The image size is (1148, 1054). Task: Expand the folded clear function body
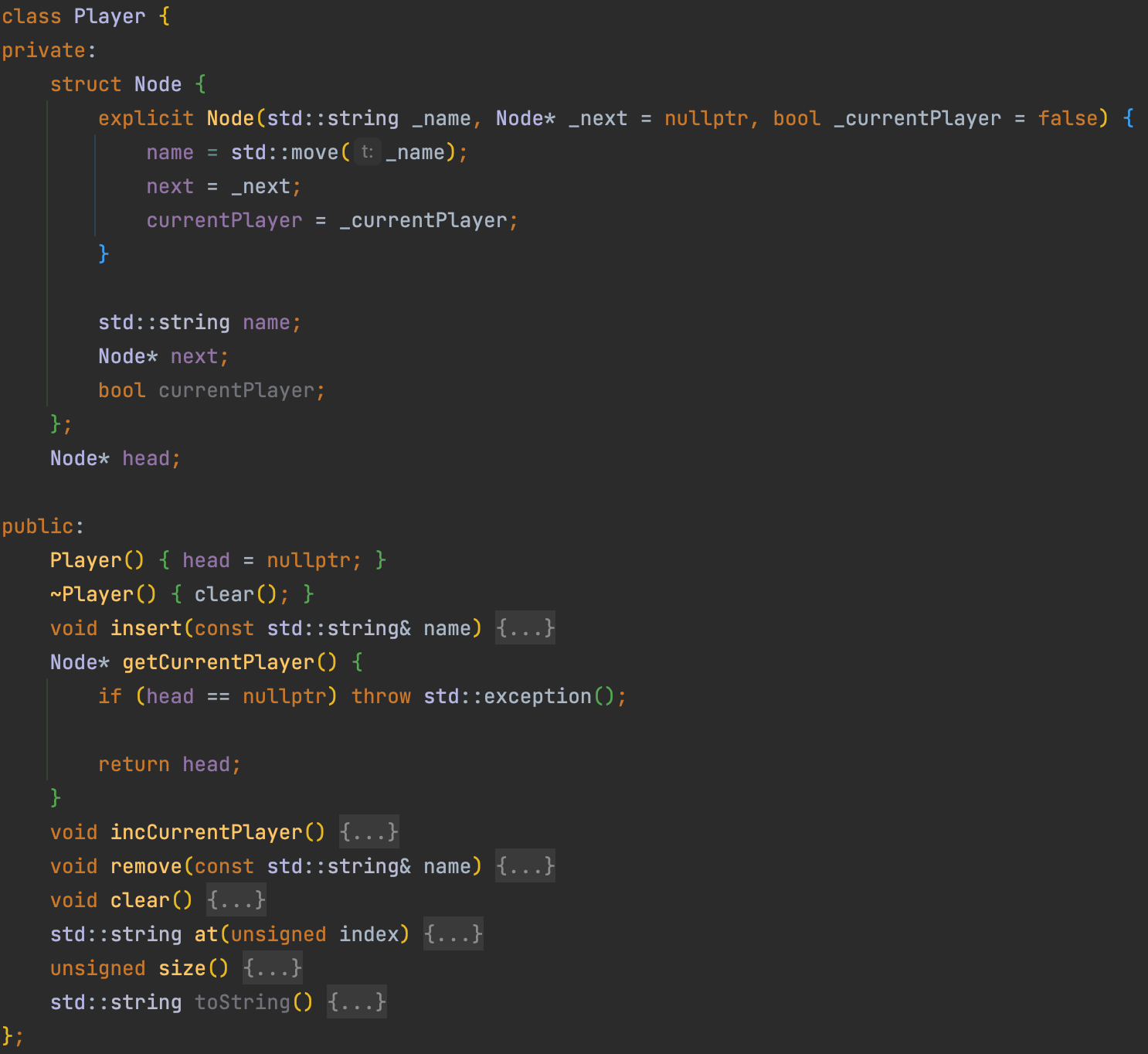click(x=236, y=899)
